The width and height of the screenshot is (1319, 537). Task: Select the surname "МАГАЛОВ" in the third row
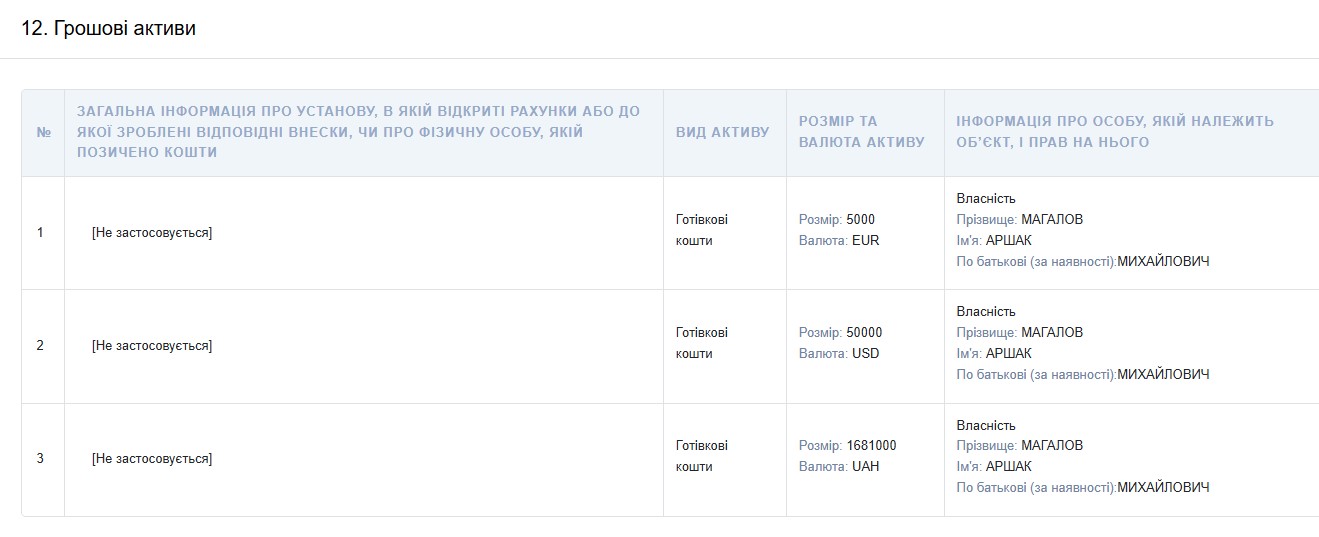(1051, 446)
